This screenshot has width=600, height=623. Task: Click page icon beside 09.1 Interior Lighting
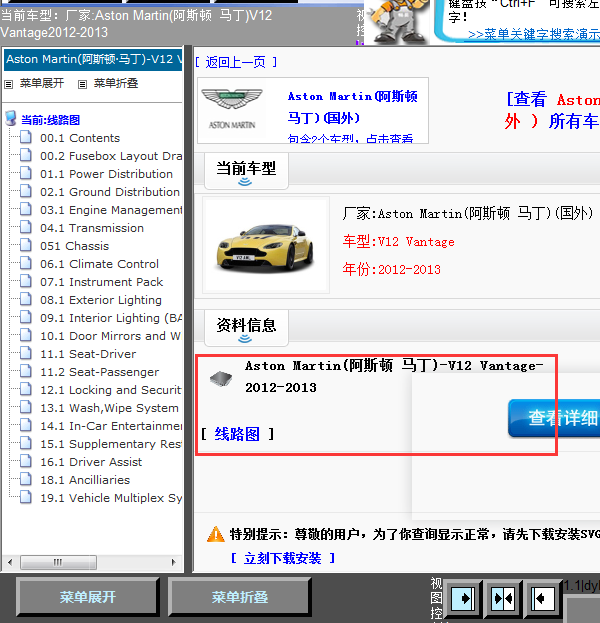pyautogui.click(x=26, y=317)
